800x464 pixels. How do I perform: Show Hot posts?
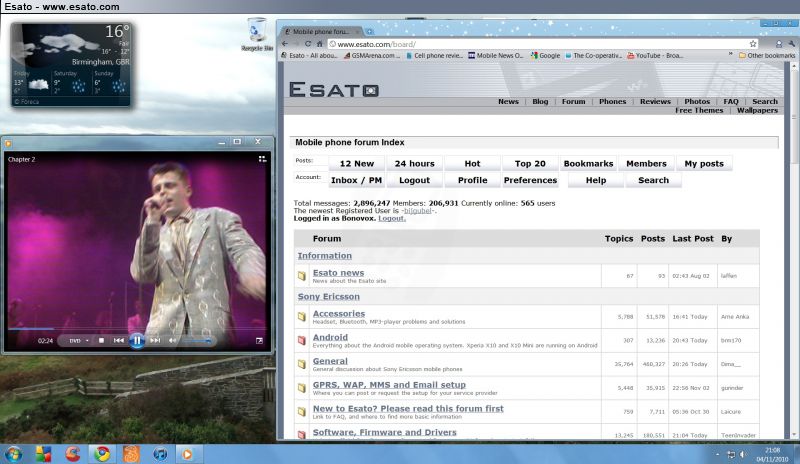point(472,163)
